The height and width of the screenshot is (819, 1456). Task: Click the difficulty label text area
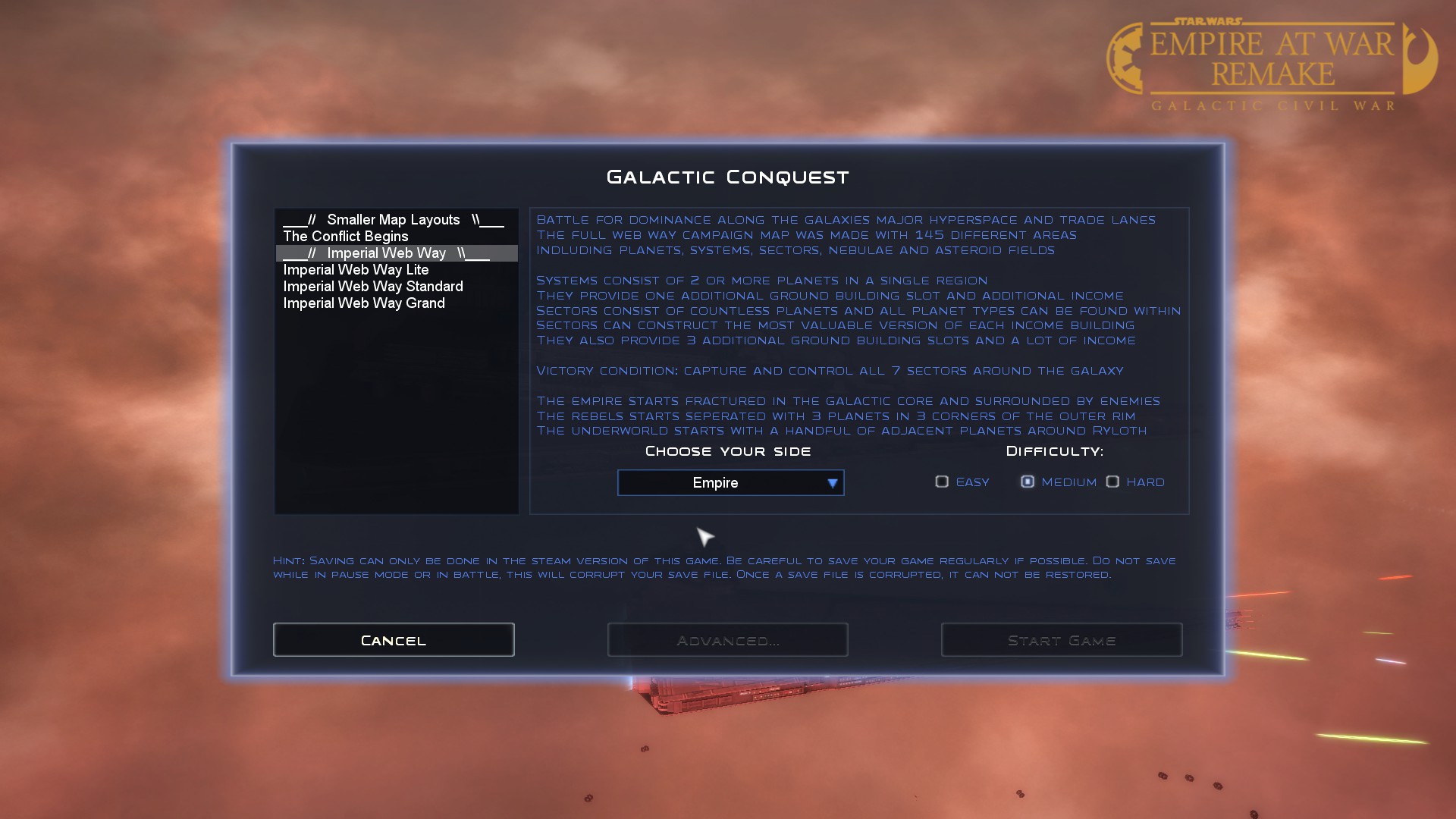pyautogui.click(x=1054, y=451)
